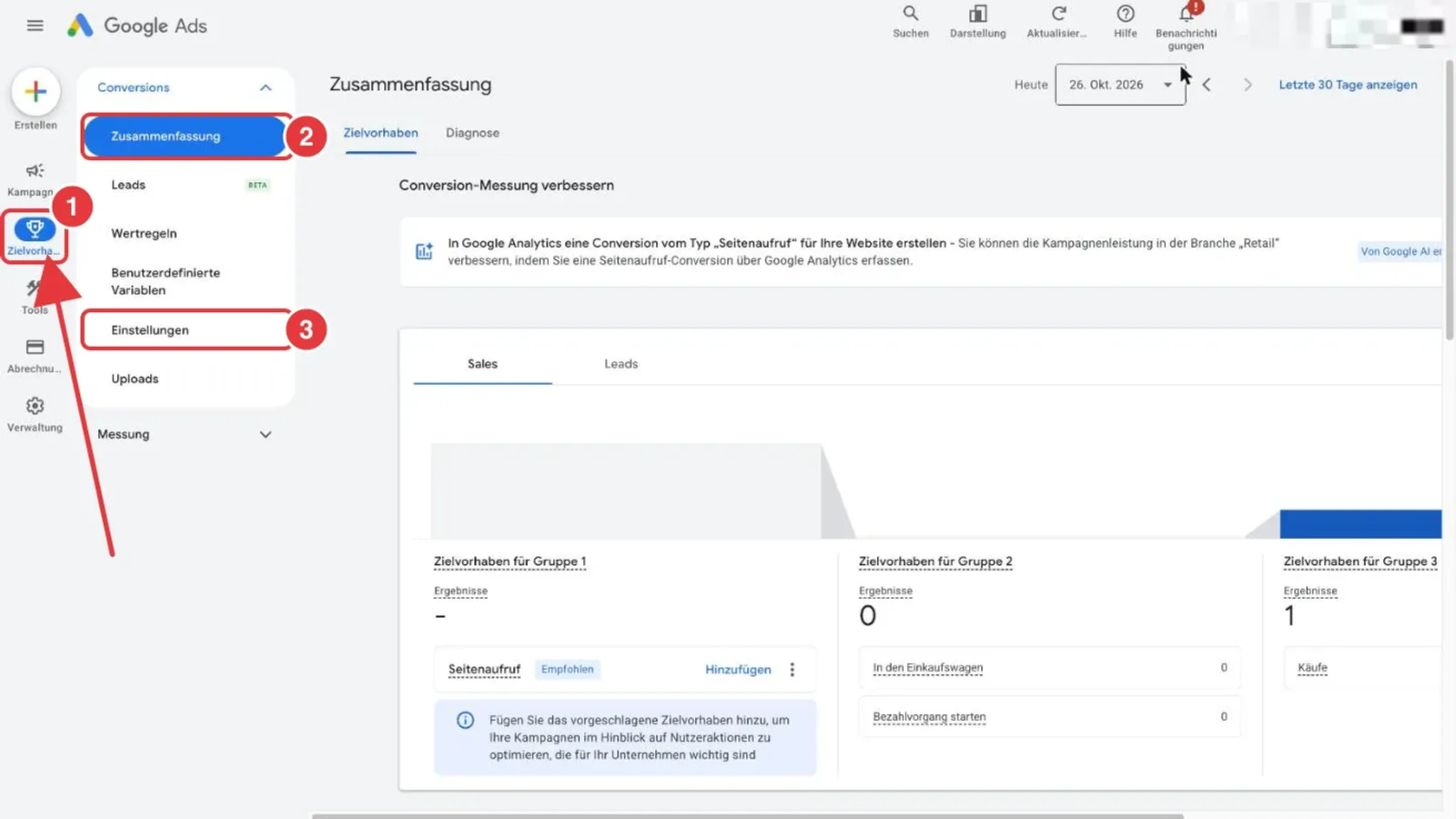Open the Abrechnung card icon
The width and height of the screenshot is (1456, 819).
35,347
